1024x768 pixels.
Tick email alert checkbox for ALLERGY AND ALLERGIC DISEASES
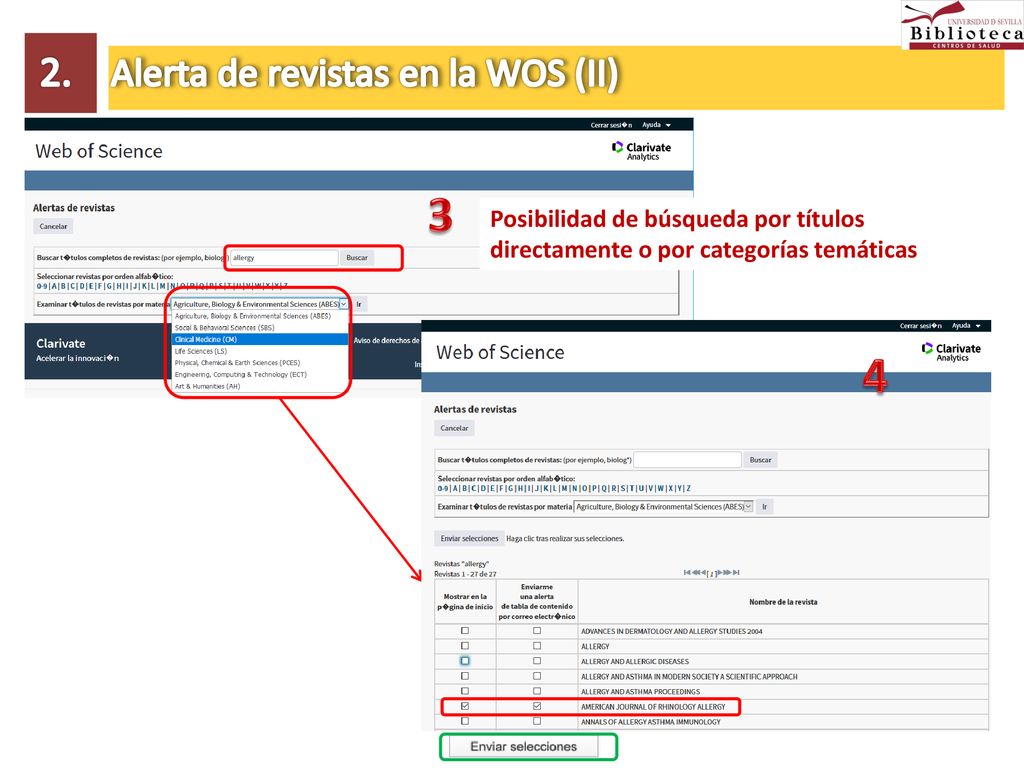tap(537, 661)
